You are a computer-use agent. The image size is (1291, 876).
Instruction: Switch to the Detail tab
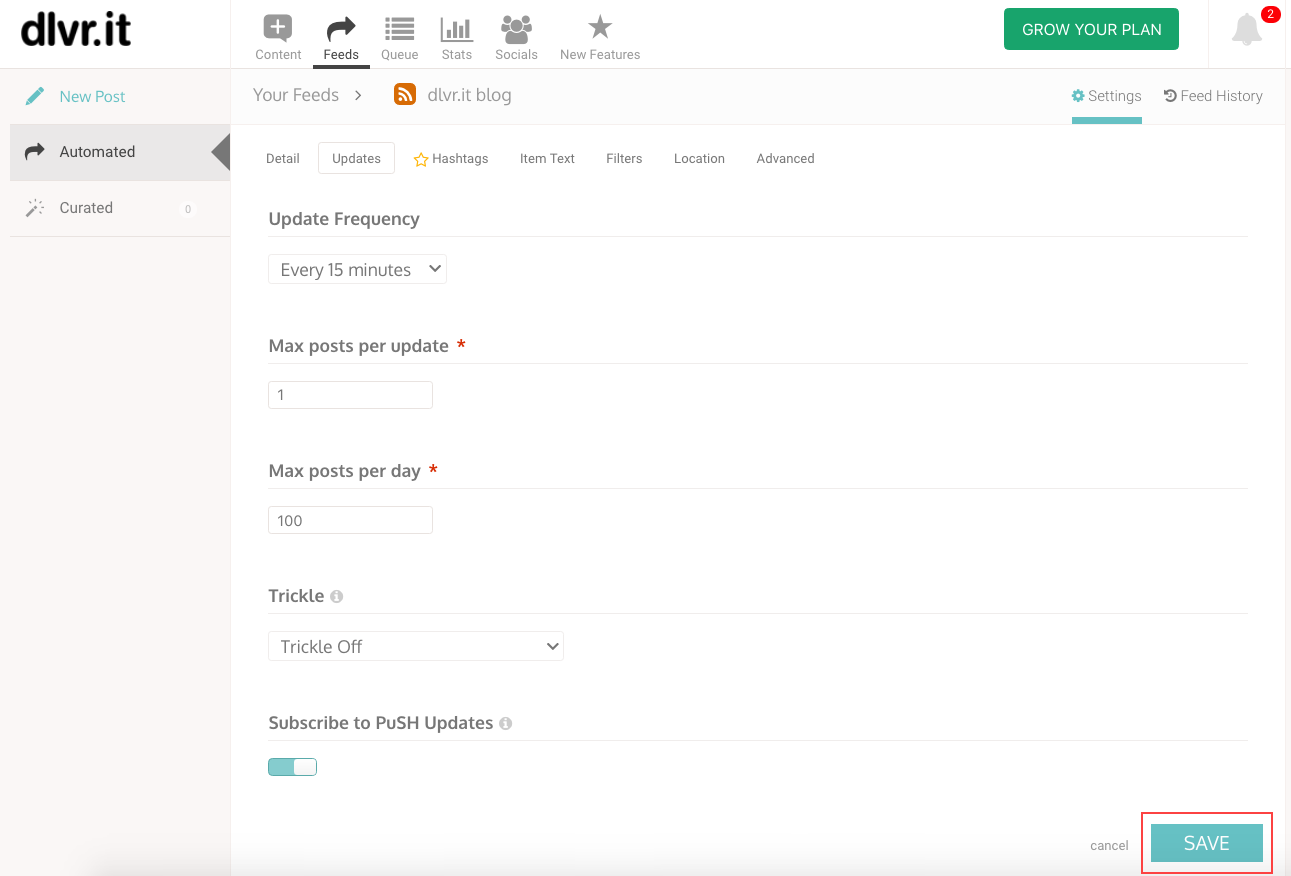(x=283, y=158)
